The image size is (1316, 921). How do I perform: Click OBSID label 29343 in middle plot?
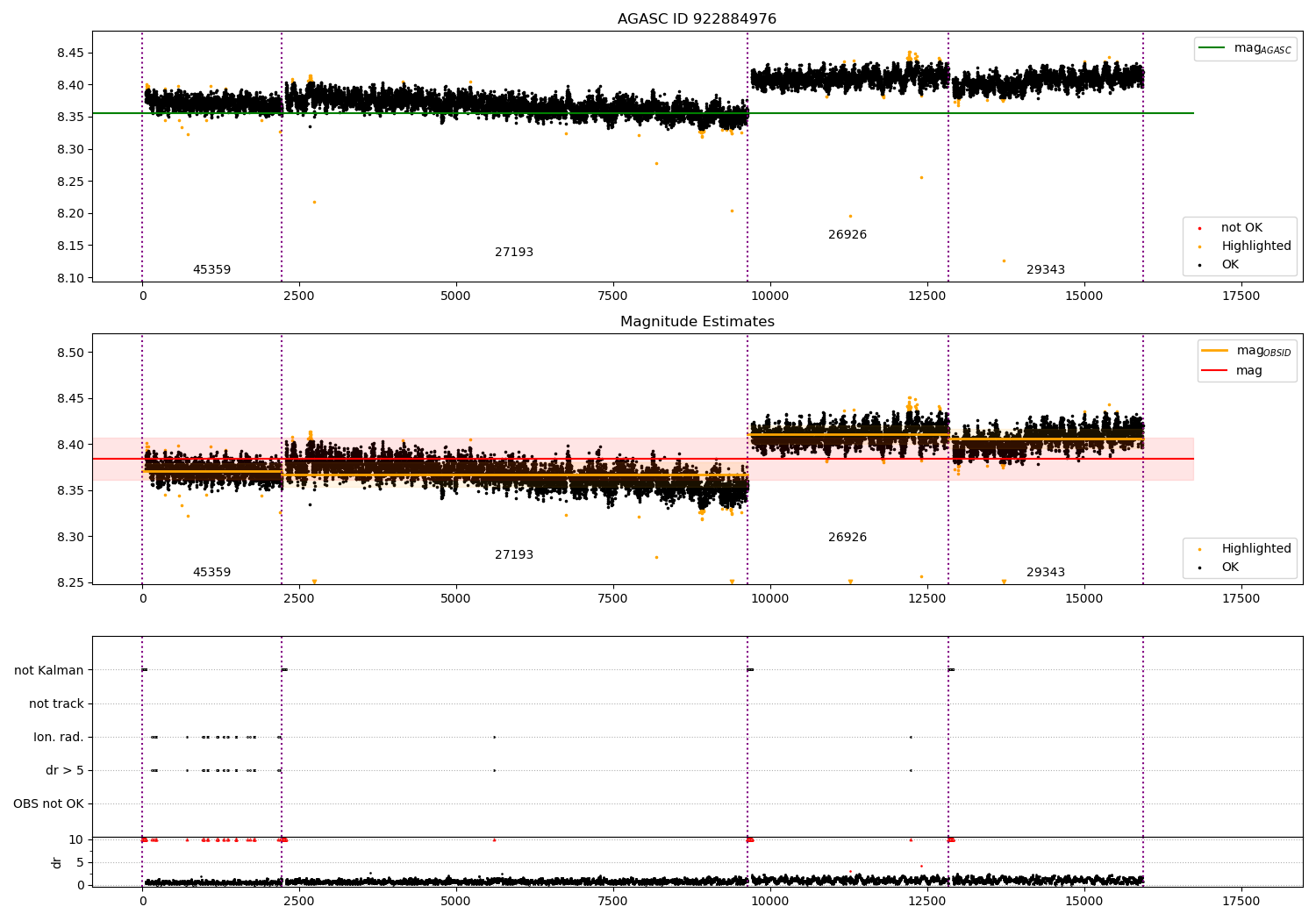(x=1046, y=573)
